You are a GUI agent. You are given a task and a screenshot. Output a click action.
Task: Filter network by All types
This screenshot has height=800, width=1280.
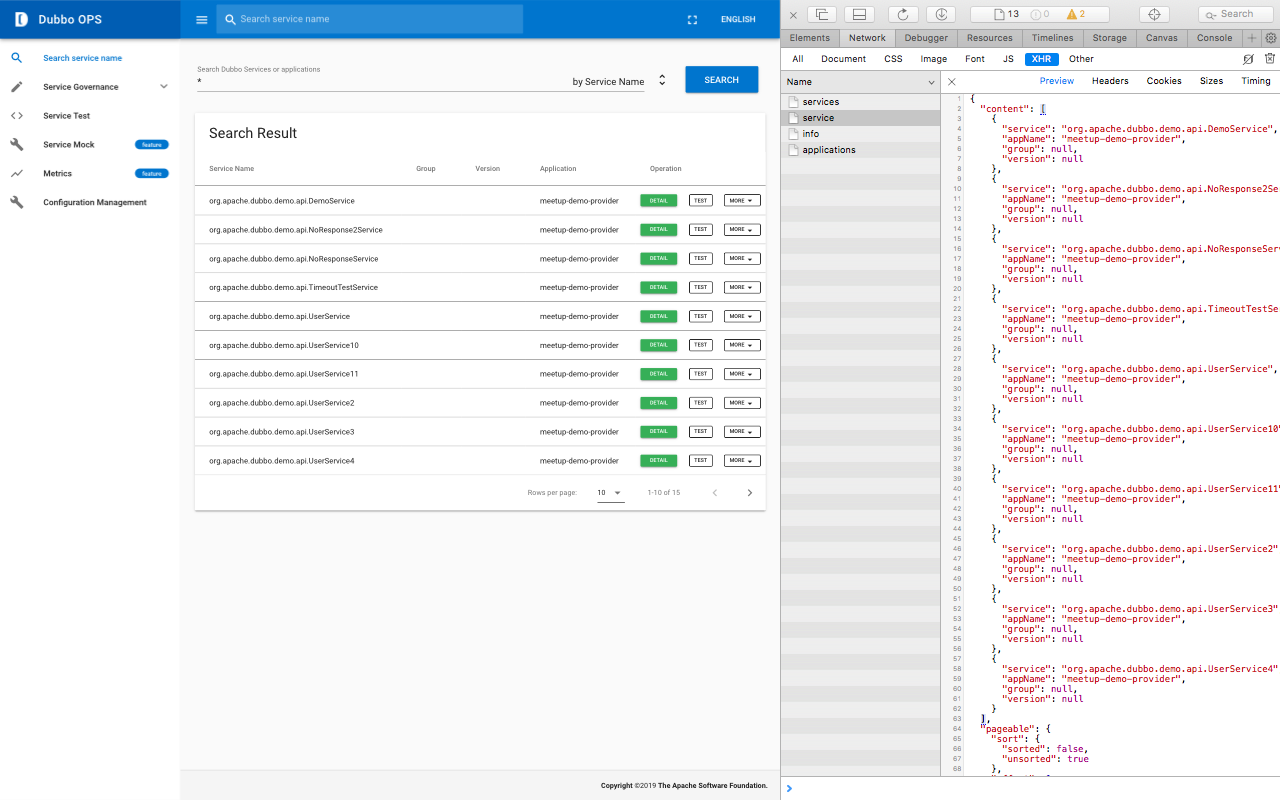click(798, 59)
